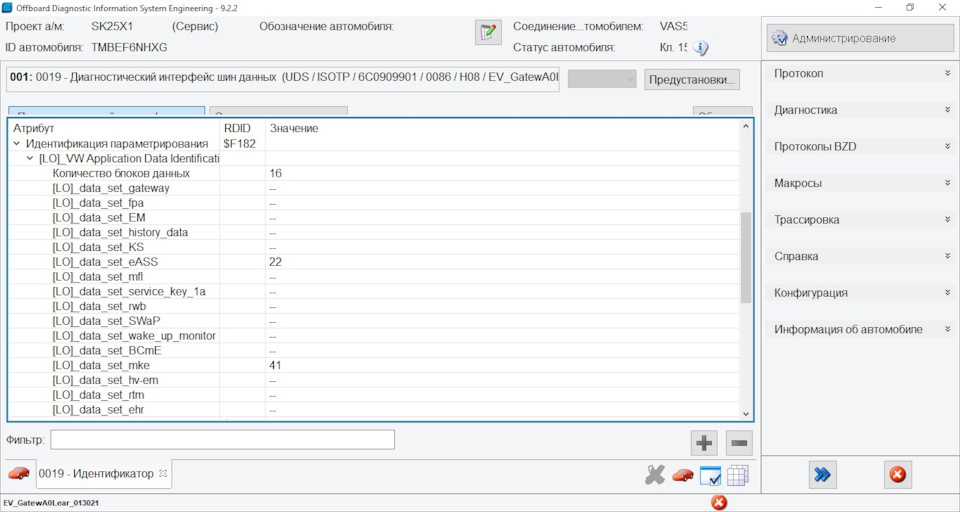Open the empty combo box beside Предустановки

(602, 79)
